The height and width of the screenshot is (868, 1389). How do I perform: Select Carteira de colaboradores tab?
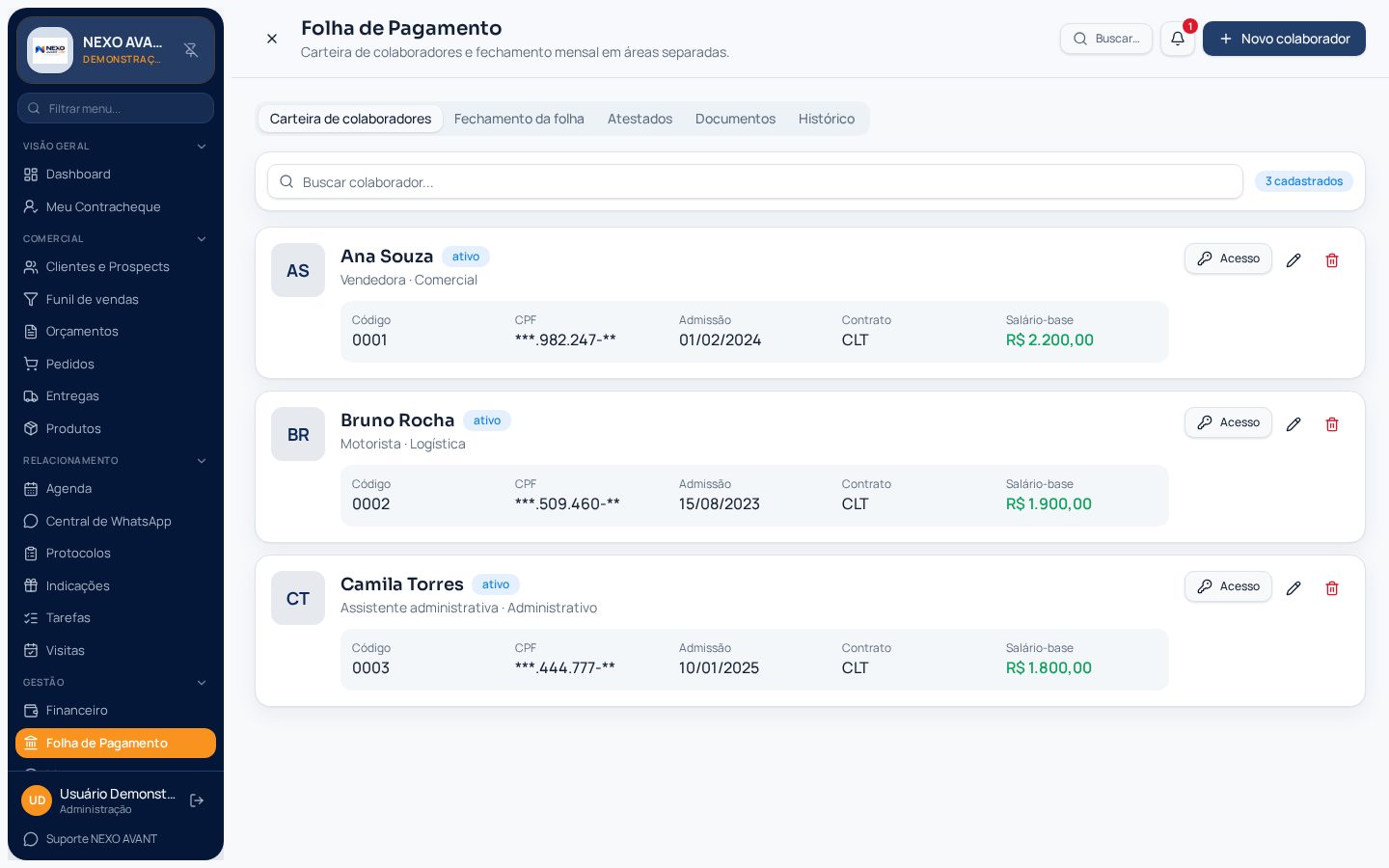350,119
